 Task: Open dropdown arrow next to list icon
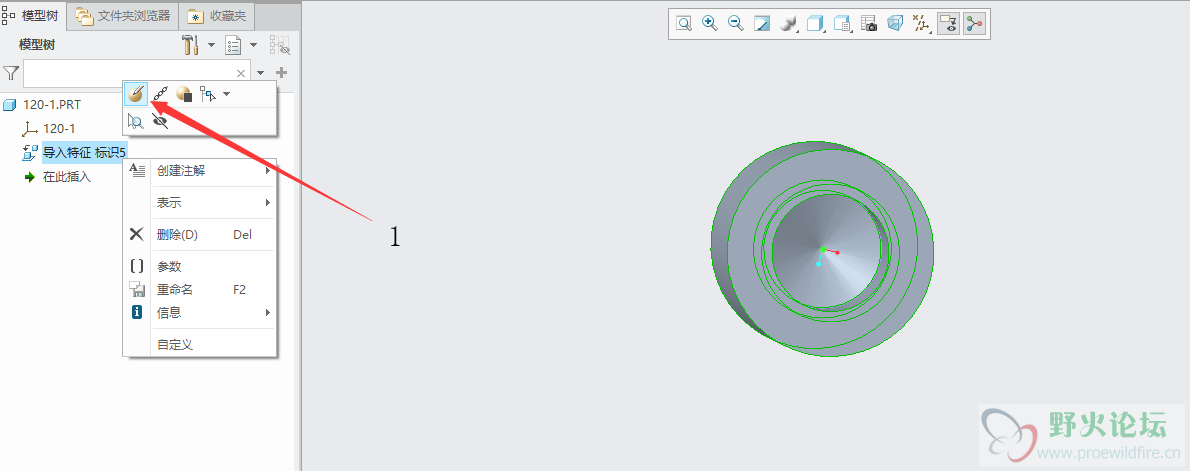[x=253, y=46]
